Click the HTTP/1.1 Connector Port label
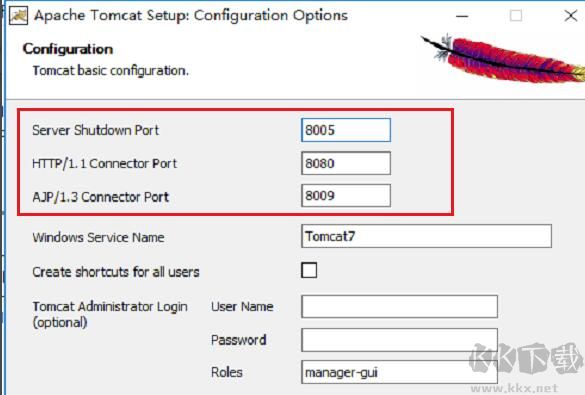Image resolution: width=585 pixels, height=395 pixels. coord(104,163)
